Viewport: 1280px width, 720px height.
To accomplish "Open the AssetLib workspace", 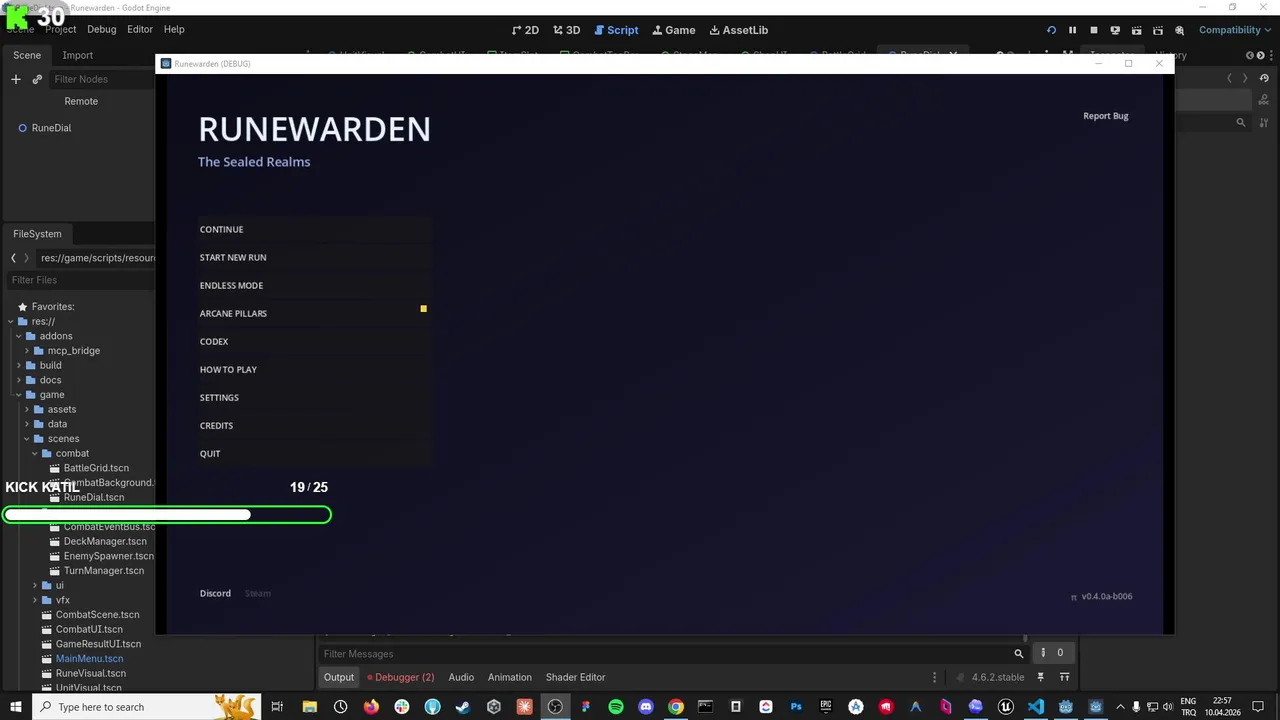I will tap(739, 30).
